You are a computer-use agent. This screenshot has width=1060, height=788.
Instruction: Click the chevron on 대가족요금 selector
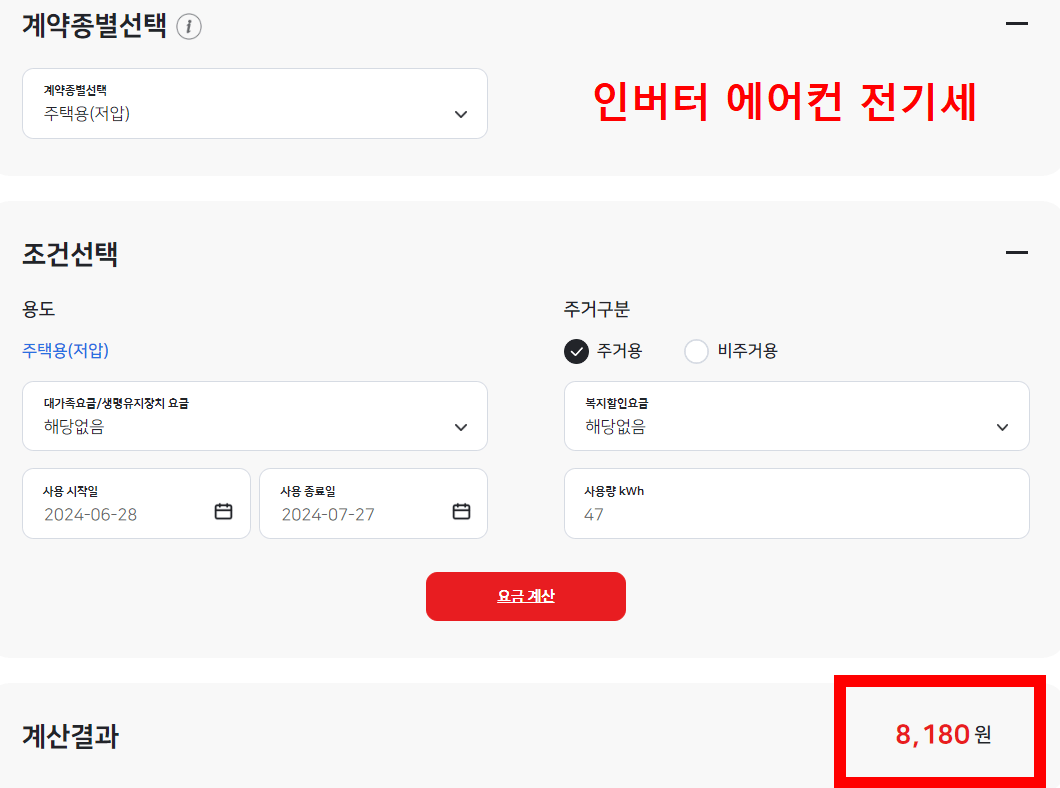pos(461,427)
